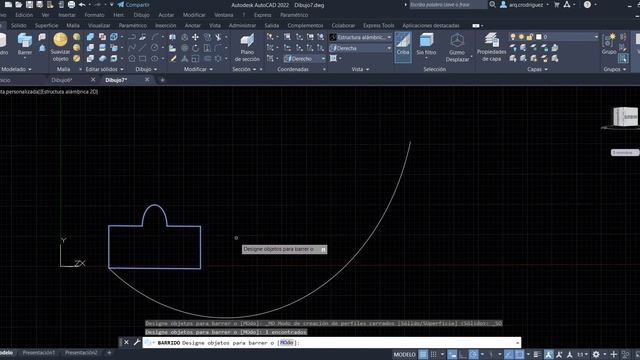The image size is (640, 360).
Task: Click the ViewCube in the drawing area
Action: coord(626,116)
